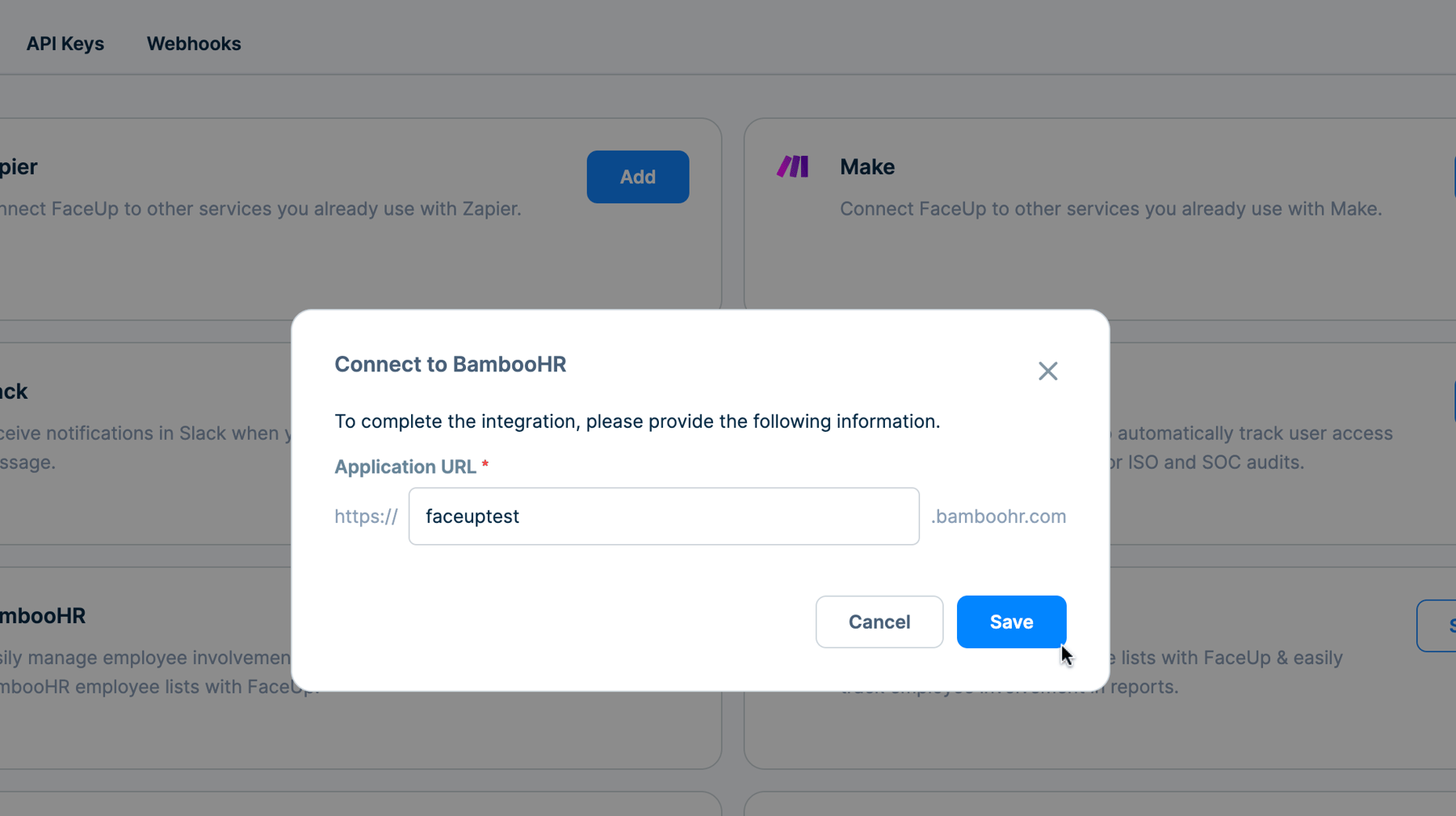Click the .bamboohr.com suffix label
This screenshot has height=816, width=1456.
(998, 517)
